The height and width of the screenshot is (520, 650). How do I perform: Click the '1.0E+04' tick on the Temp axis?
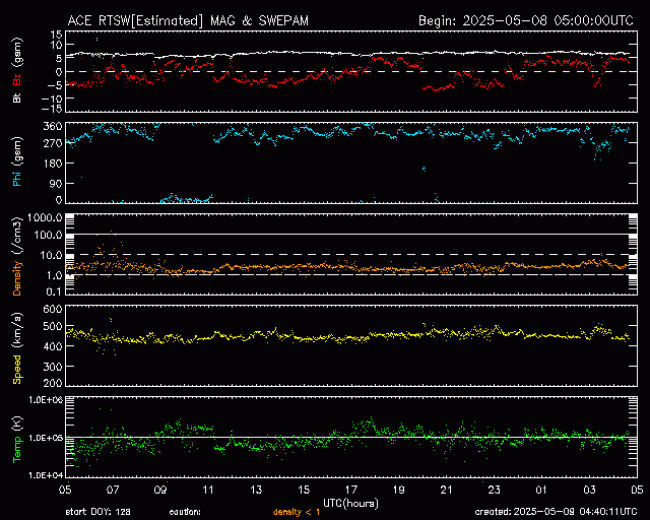46,475
